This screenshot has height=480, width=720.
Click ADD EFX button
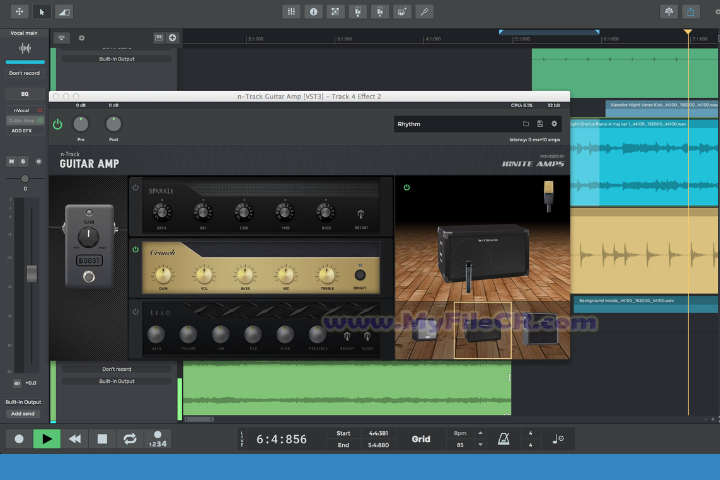[22, 130]
